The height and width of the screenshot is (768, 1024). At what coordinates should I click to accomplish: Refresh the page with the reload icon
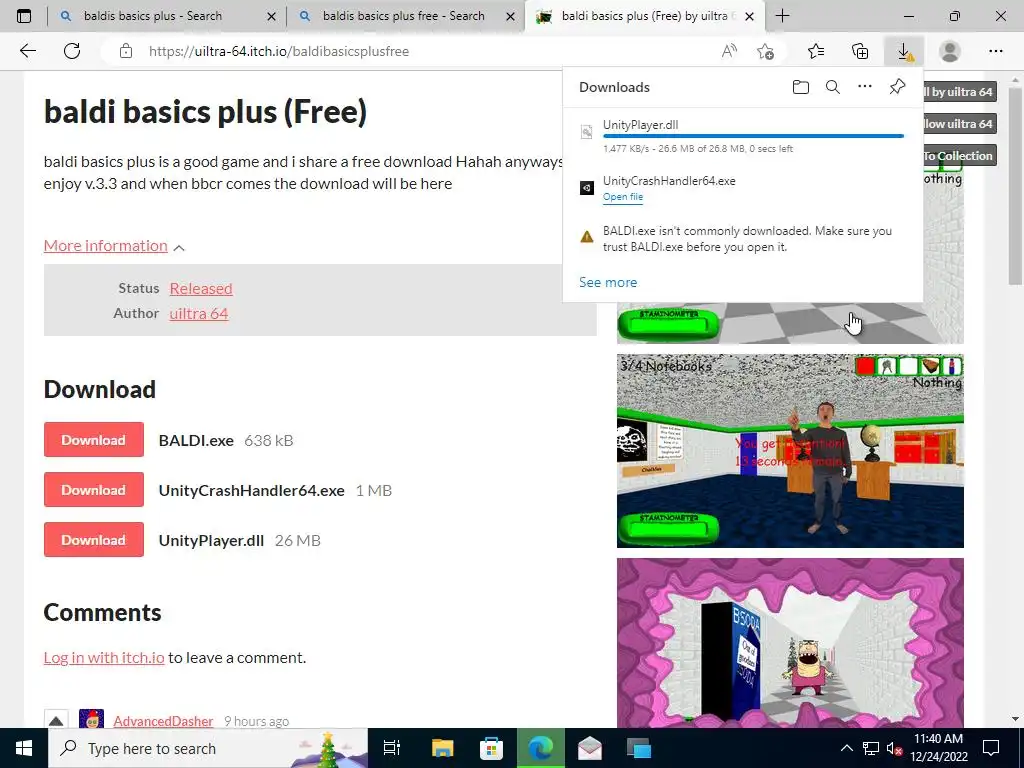72,51
